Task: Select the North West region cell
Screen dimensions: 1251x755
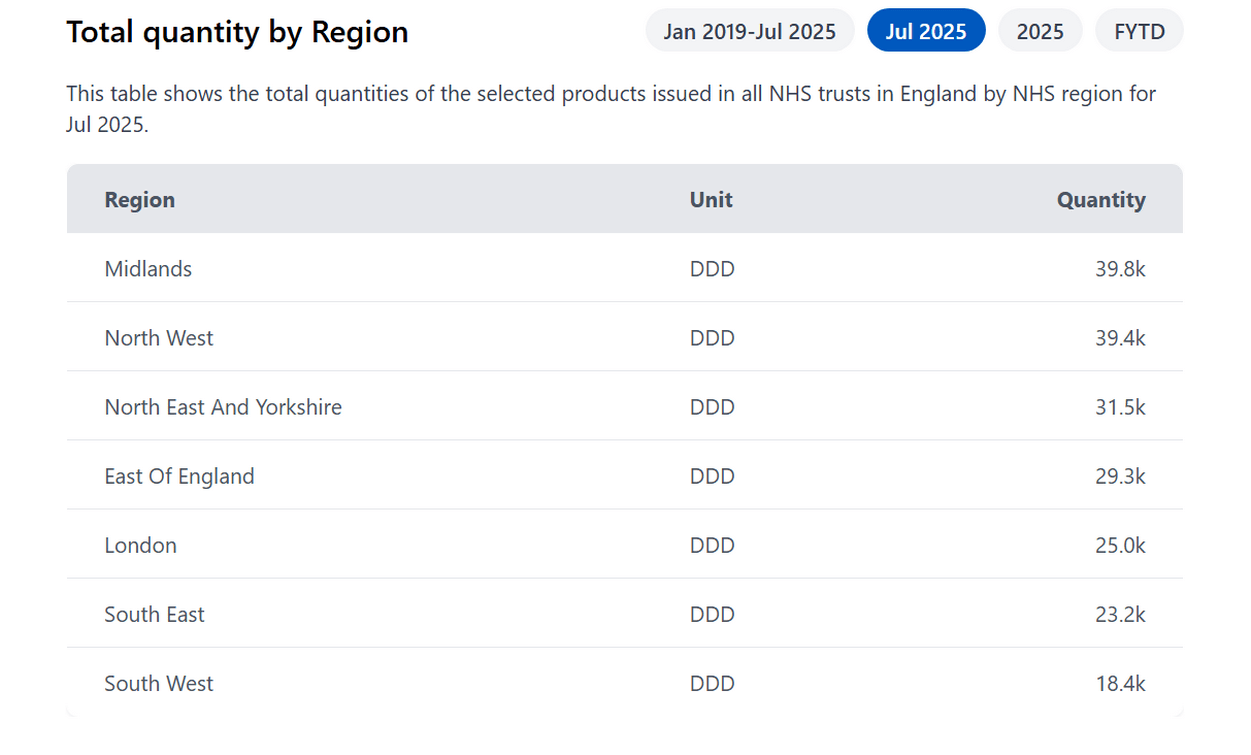Action: 159,338
